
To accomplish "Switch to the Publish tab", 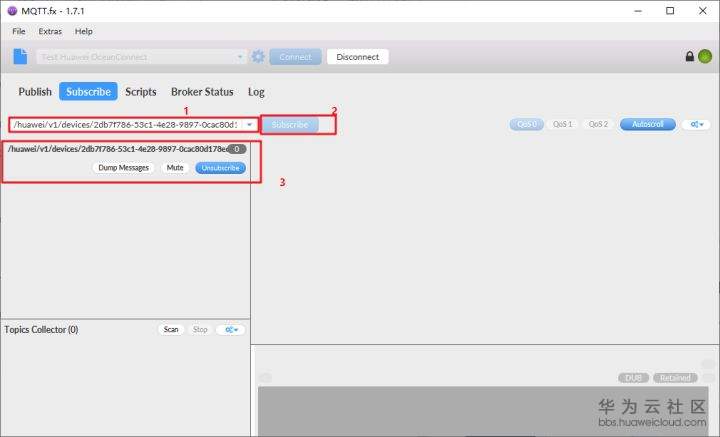I will click(x=35, y=91).
